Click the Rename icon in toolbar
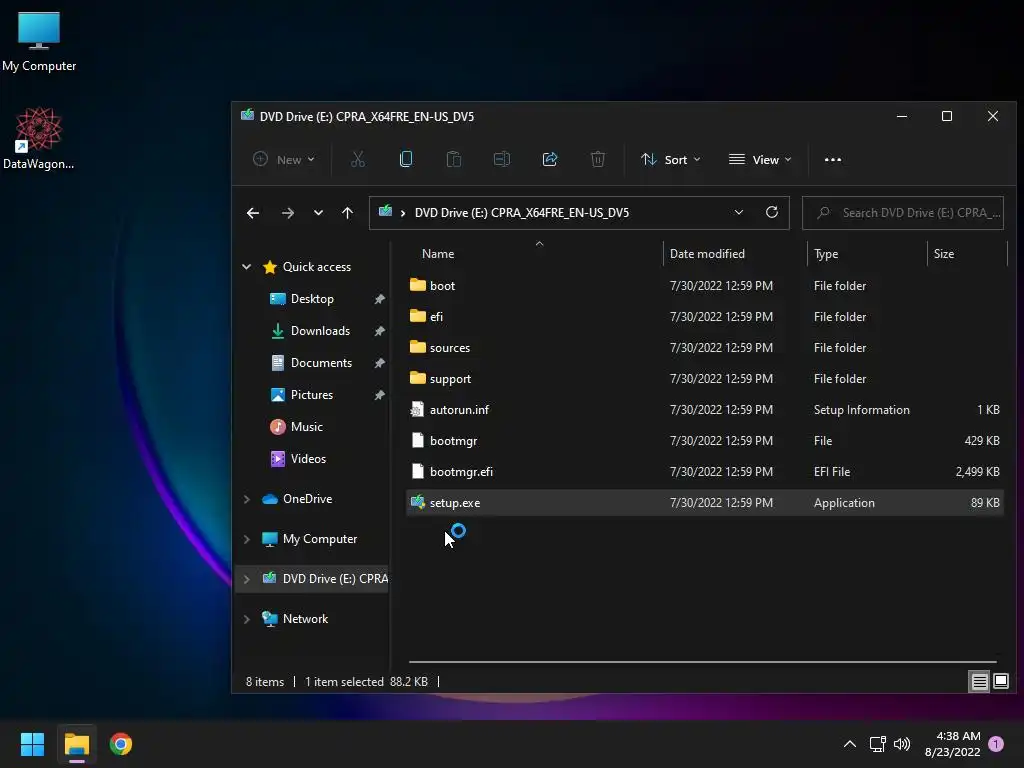Viewport: 1024px width, 768px height. 502,159
